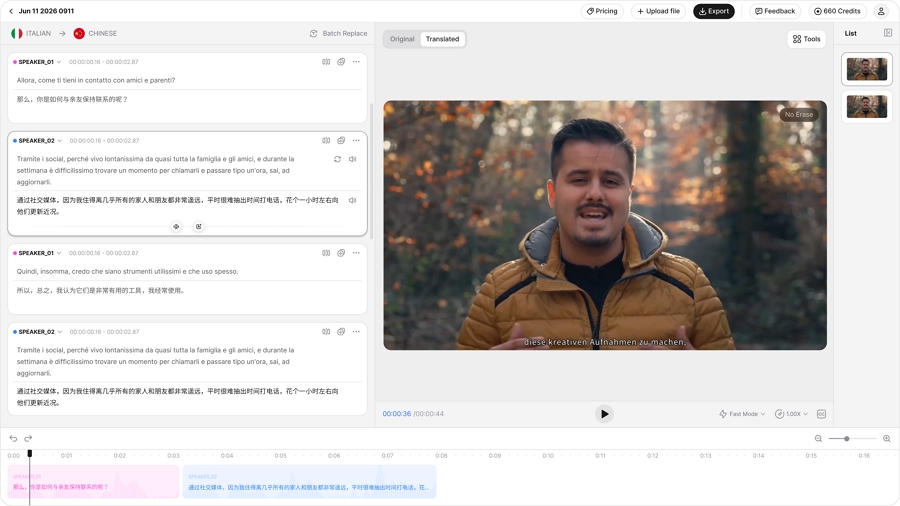Click the Upload file button

[x=658, y=11]
